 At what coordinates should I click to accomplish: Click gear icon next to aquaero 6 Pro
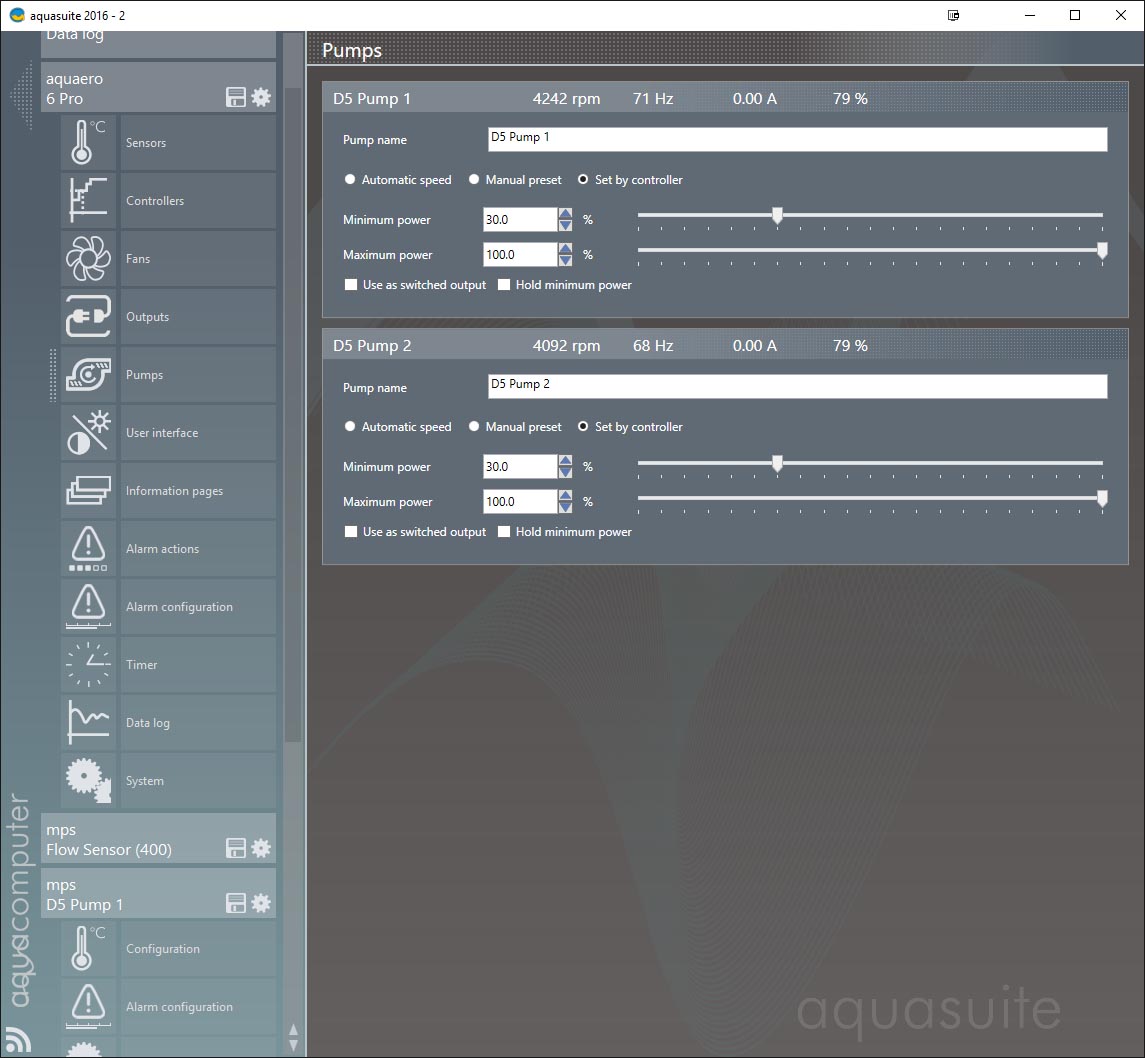(261, 97)
